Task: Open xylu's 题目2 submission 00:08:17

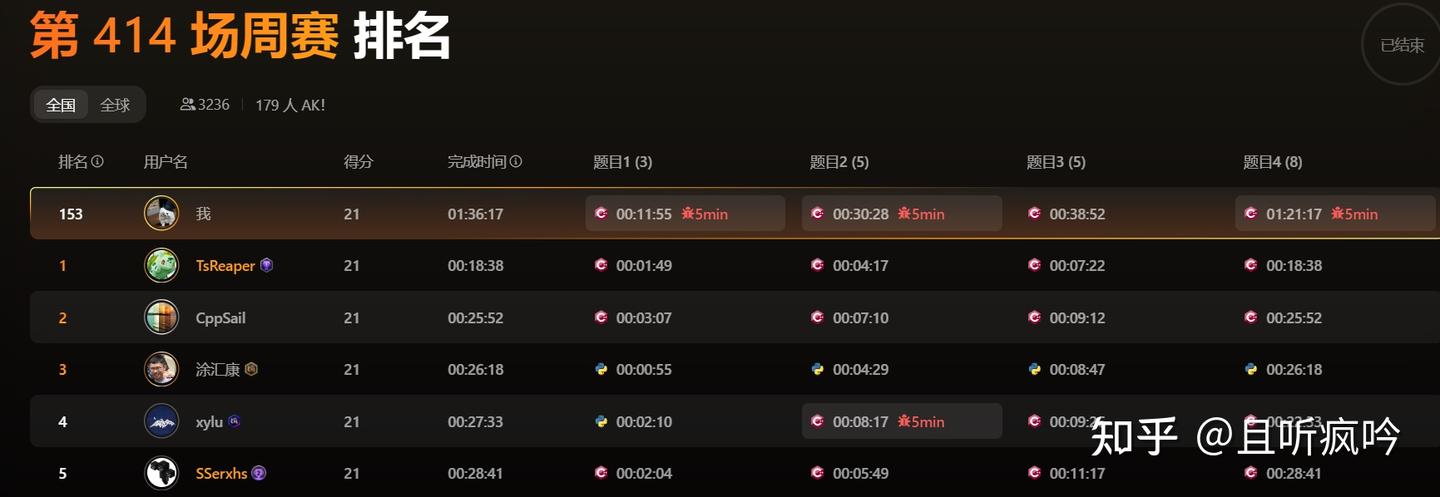Action: (902, 421)
